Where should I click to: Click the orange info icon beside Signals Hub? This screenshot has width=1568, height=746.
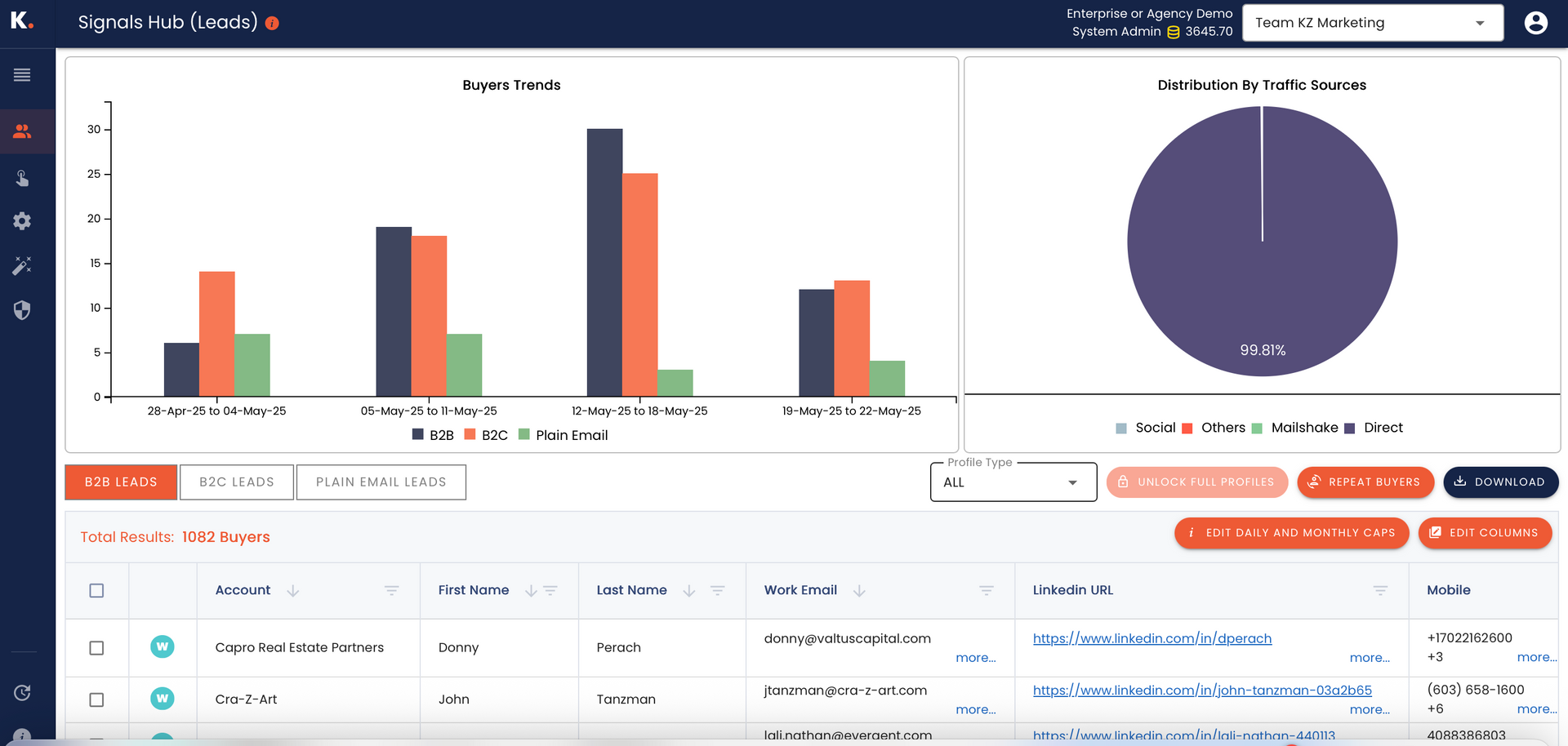[273, 24]
